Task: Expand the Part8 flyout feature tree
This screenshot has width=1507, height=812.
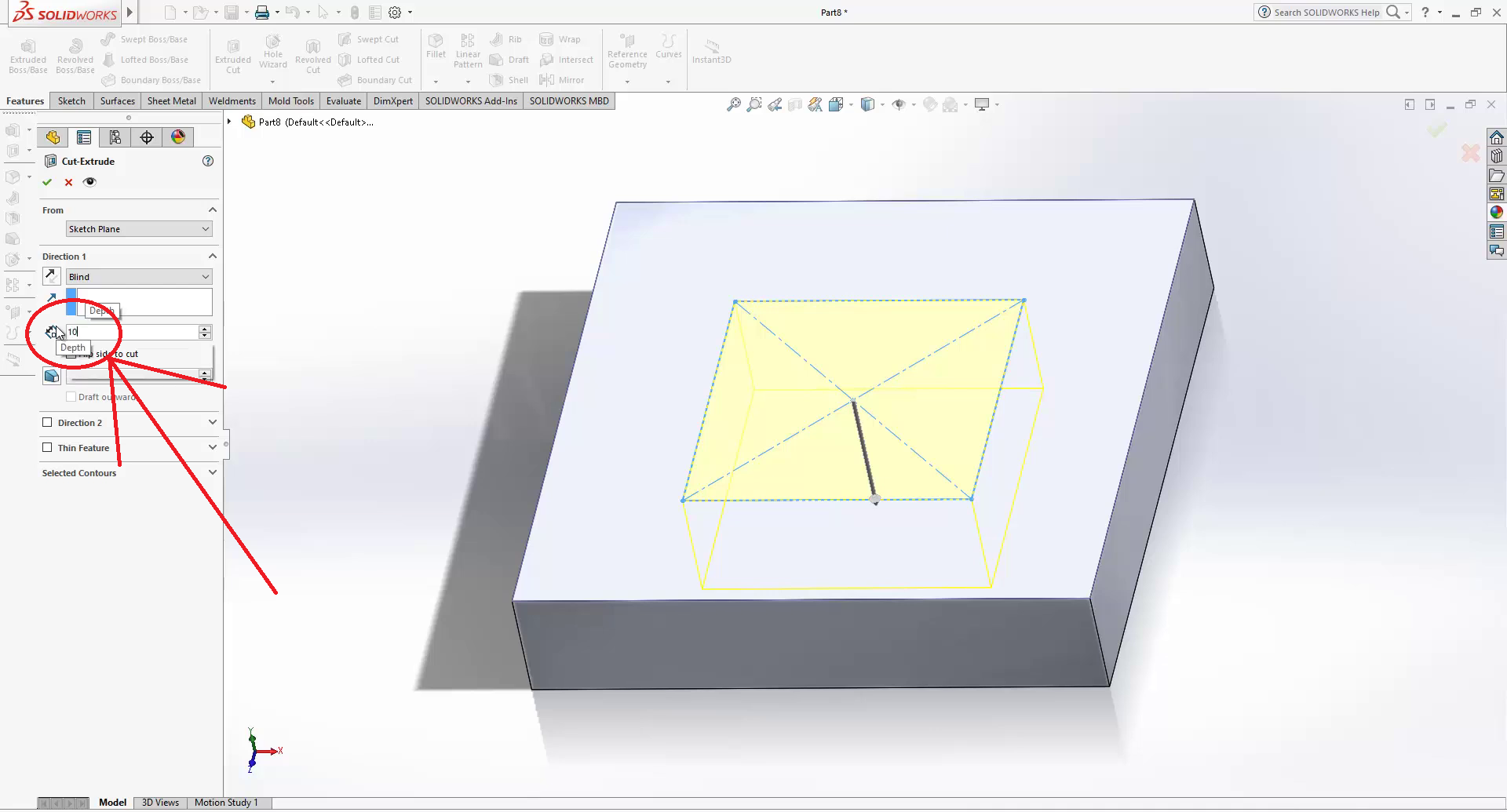Action: click(229, 122)
